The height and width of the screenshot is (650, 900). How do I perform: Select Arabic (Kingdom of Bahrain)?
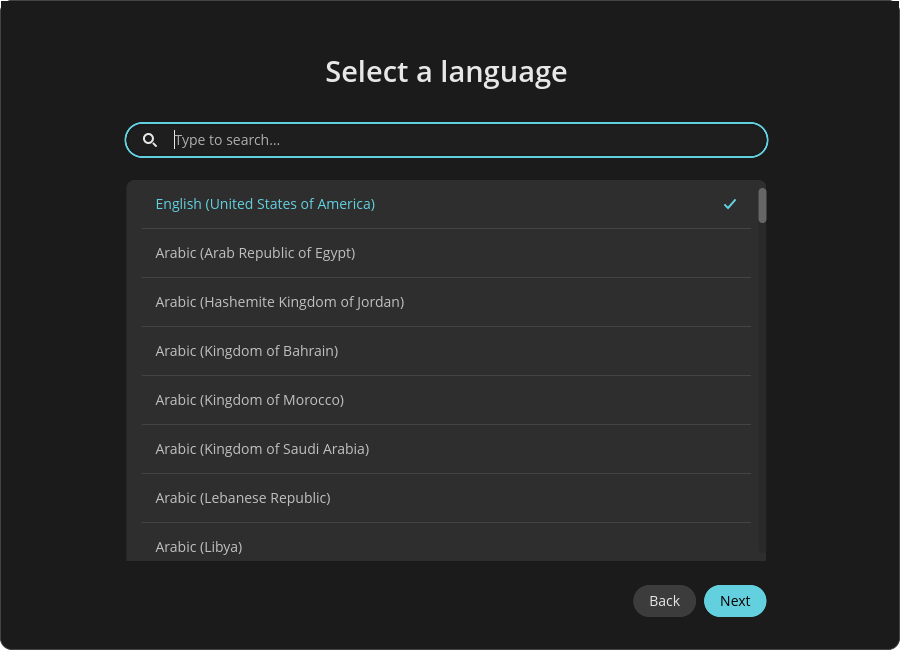pyautogui.click(x=246, y=351)
